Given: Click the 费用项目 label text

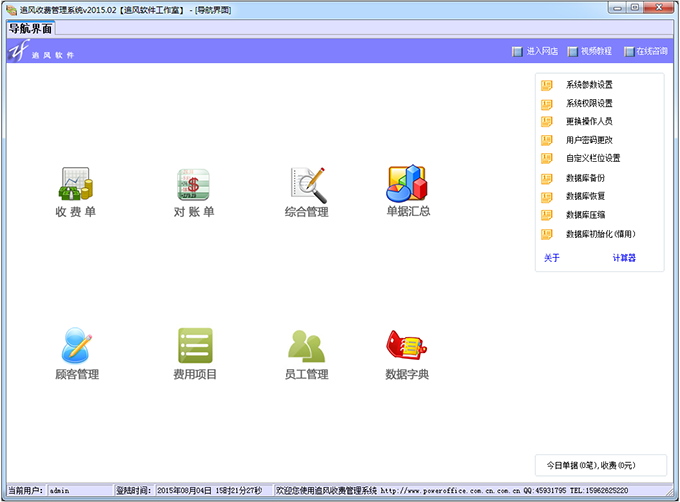Looking at the screenshot, I should tap(195, 374).
